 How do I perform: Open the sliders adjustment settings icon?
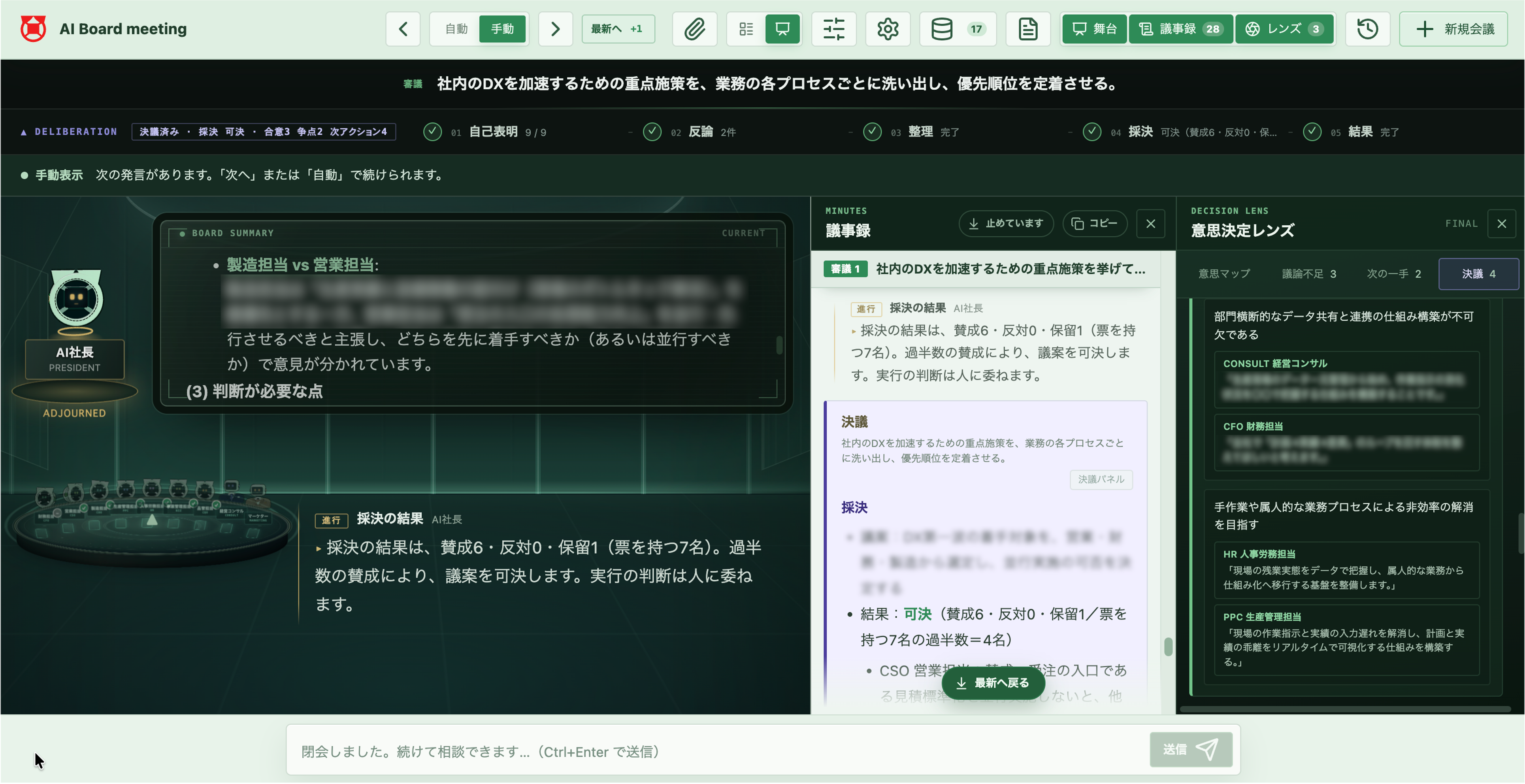tap(833, 28)
